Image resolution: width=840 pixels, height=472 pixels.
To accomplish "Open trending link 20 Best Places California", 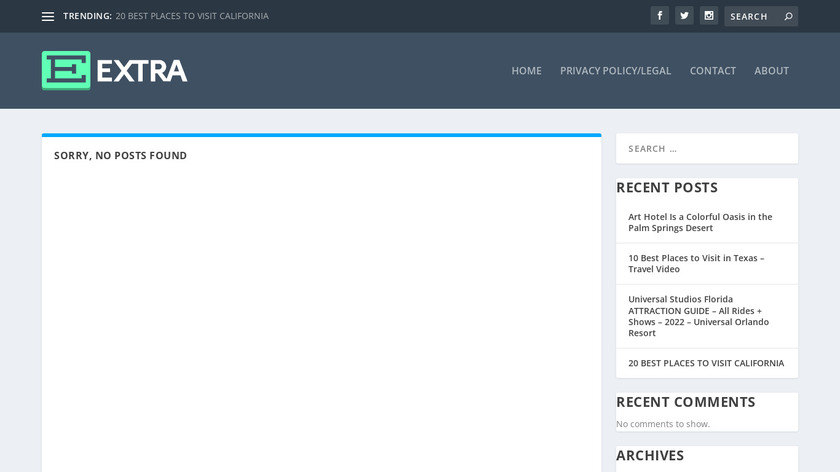I will coord(192,16).
